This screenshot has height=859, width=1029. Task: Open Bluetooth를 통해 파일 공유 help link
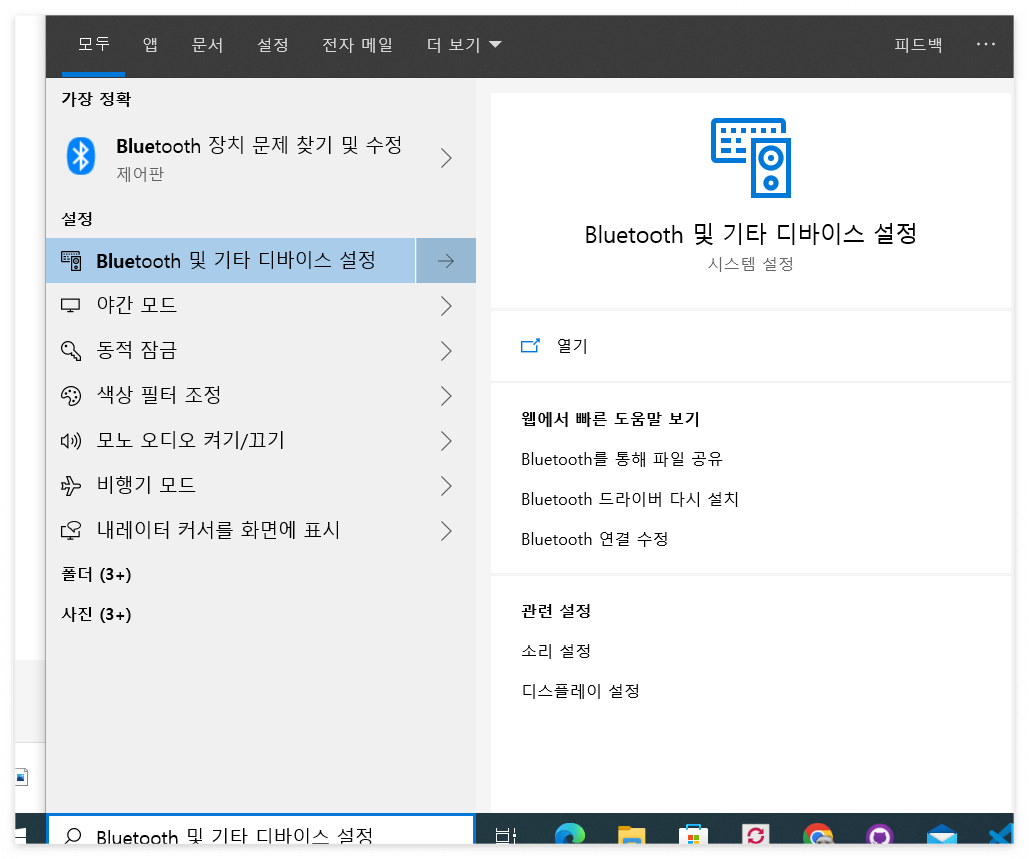click(621, 459)
